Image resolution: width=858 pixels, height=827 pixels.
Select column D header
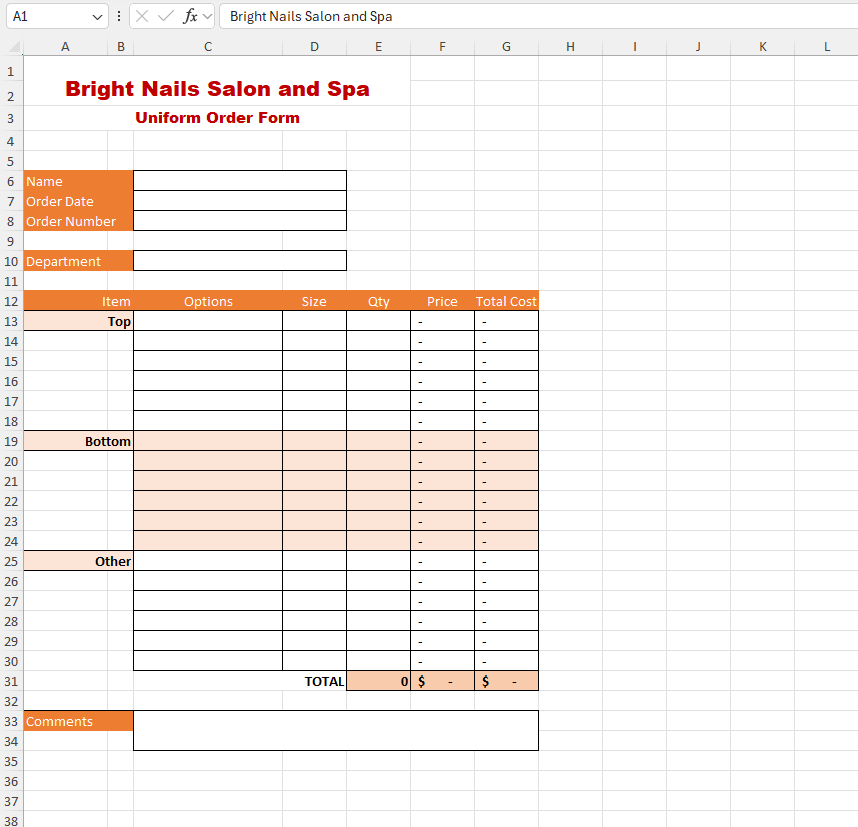pos(314,47)
